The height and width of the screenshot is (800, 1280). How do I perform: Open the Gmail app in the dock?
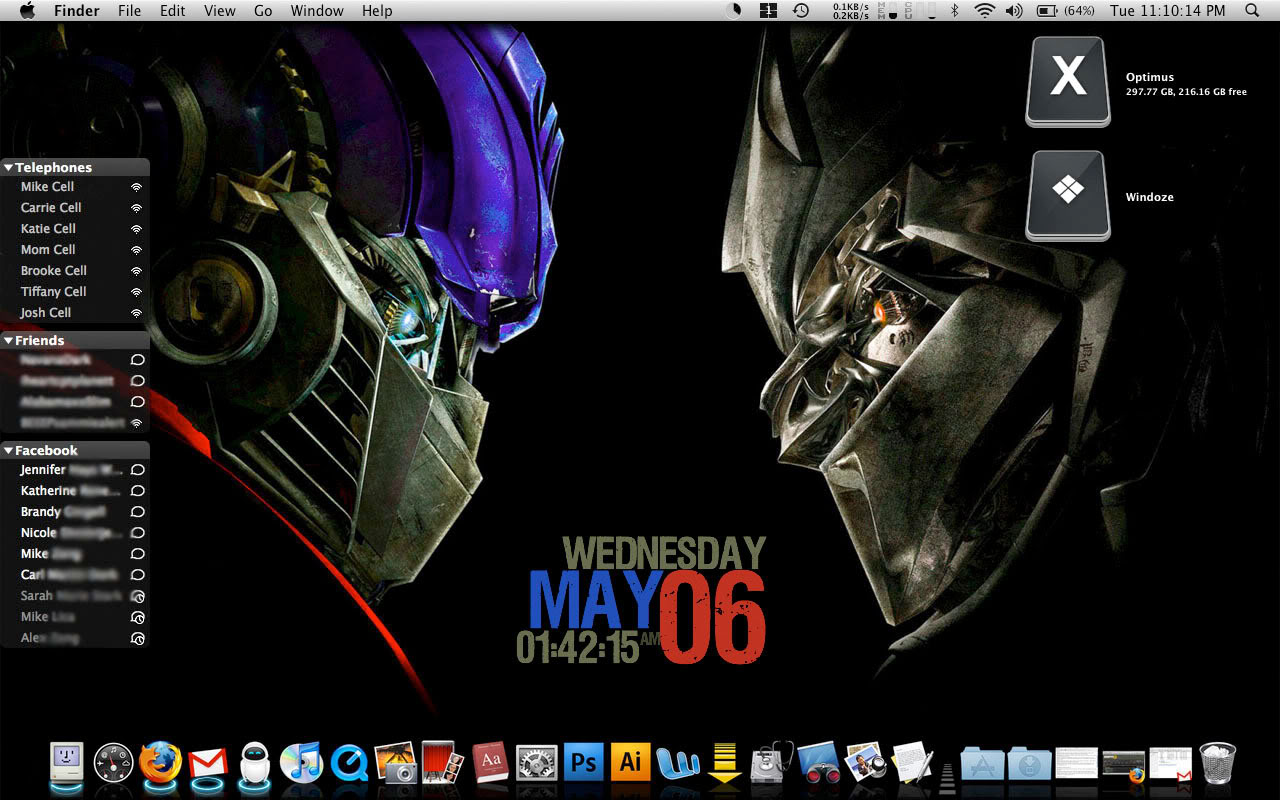tap(207, 764)
